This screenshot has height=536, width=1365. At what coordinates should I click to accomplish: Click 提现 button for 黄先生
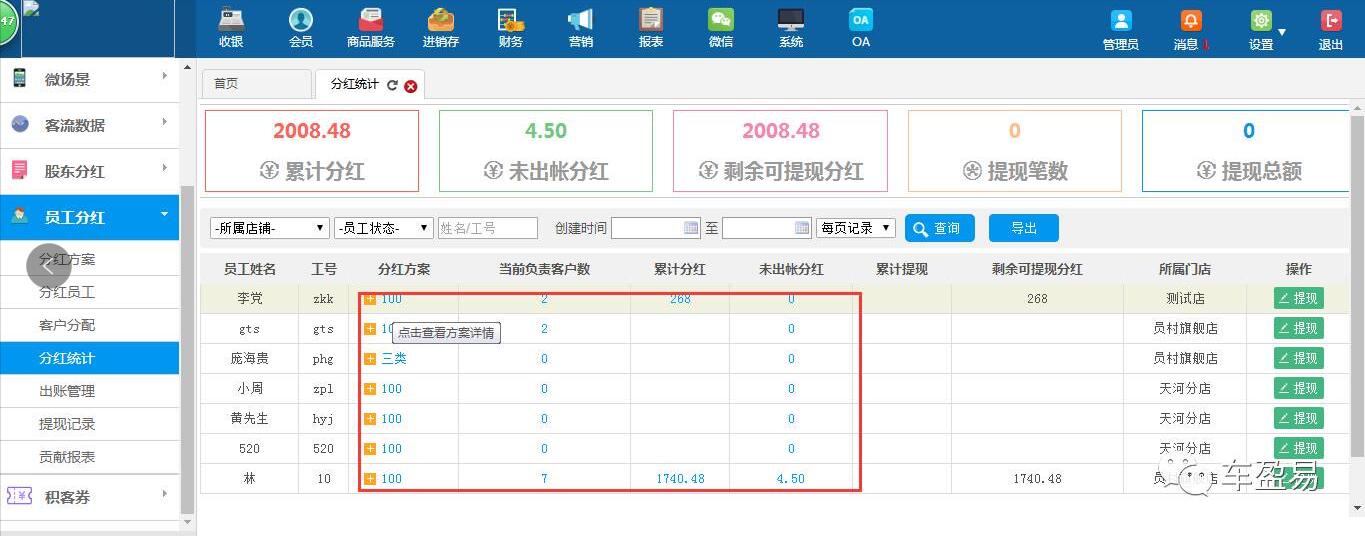click(1298, 418)
